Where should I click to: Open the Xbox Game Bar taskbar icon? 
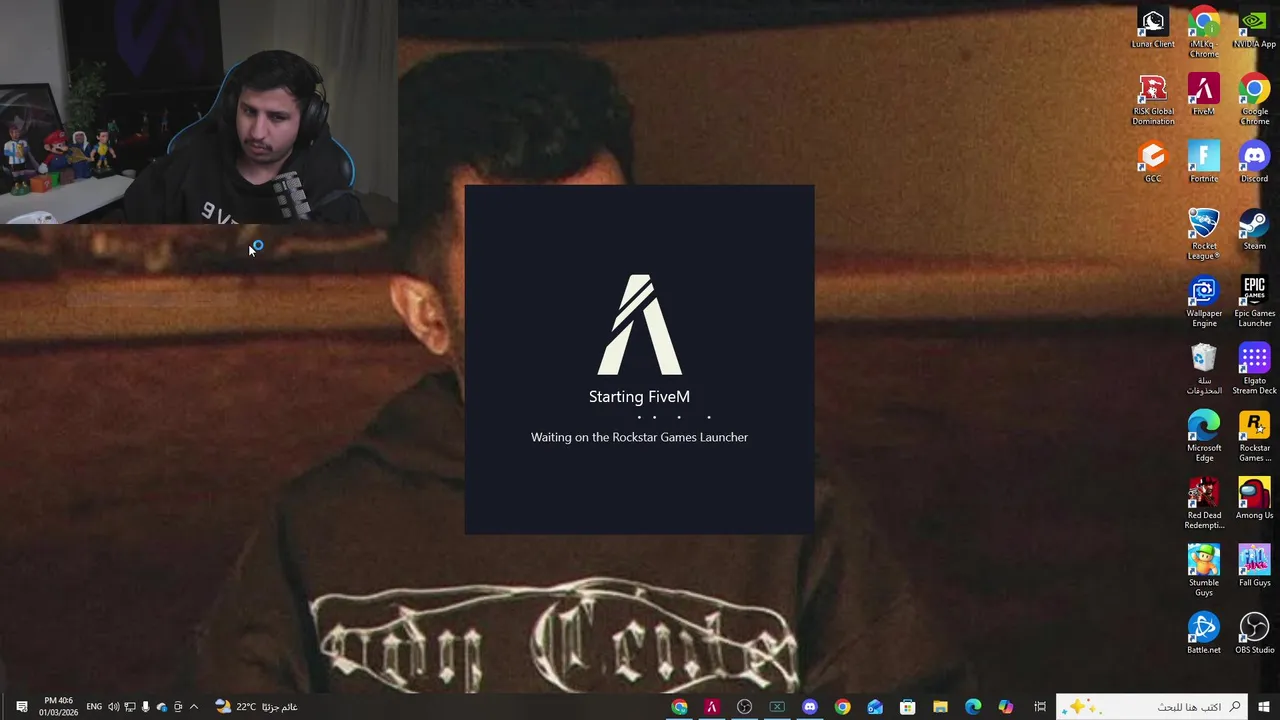coord(777,707)
